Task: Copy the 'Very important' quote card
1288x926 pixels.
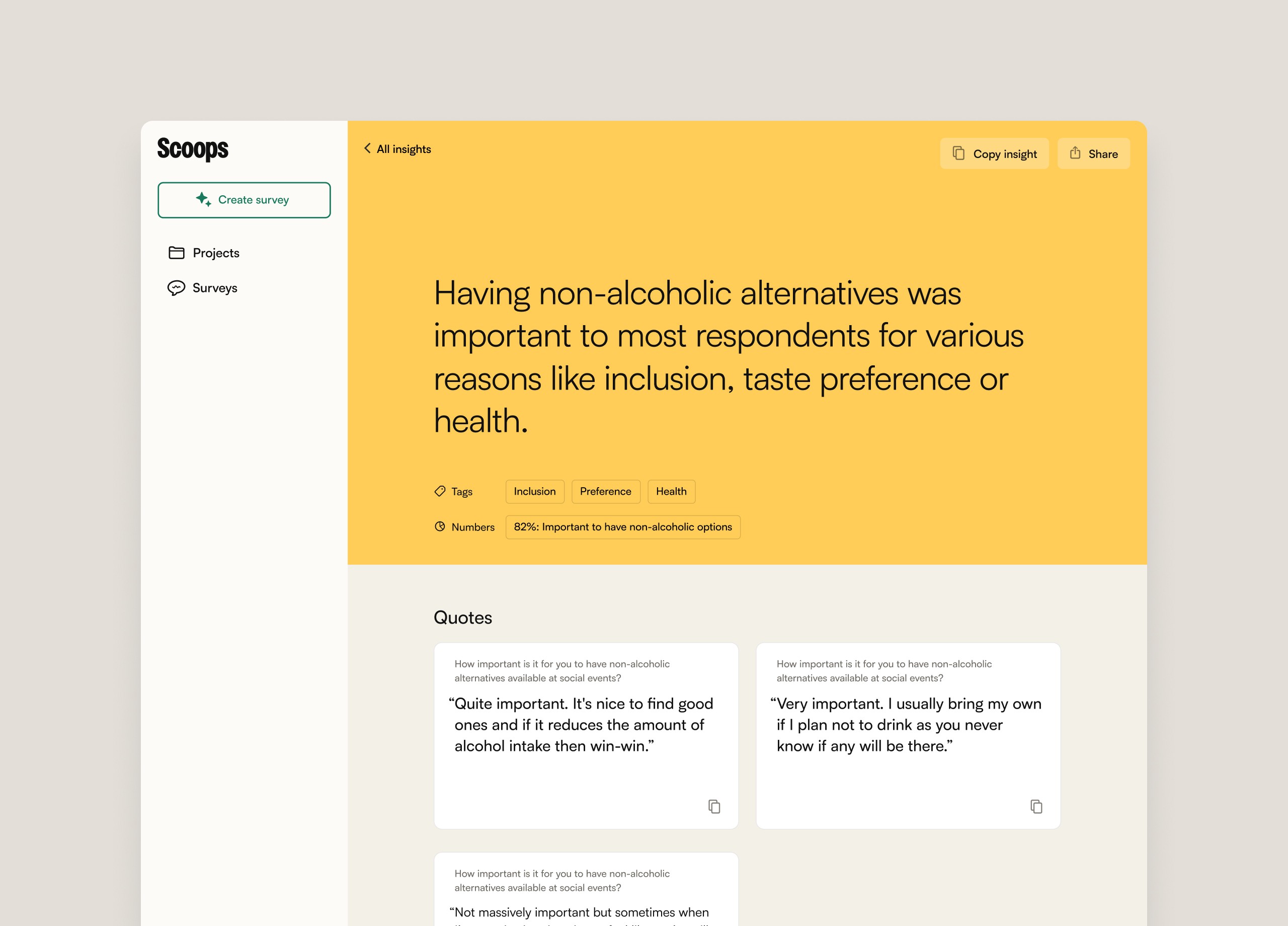Action: [1036, 806]
